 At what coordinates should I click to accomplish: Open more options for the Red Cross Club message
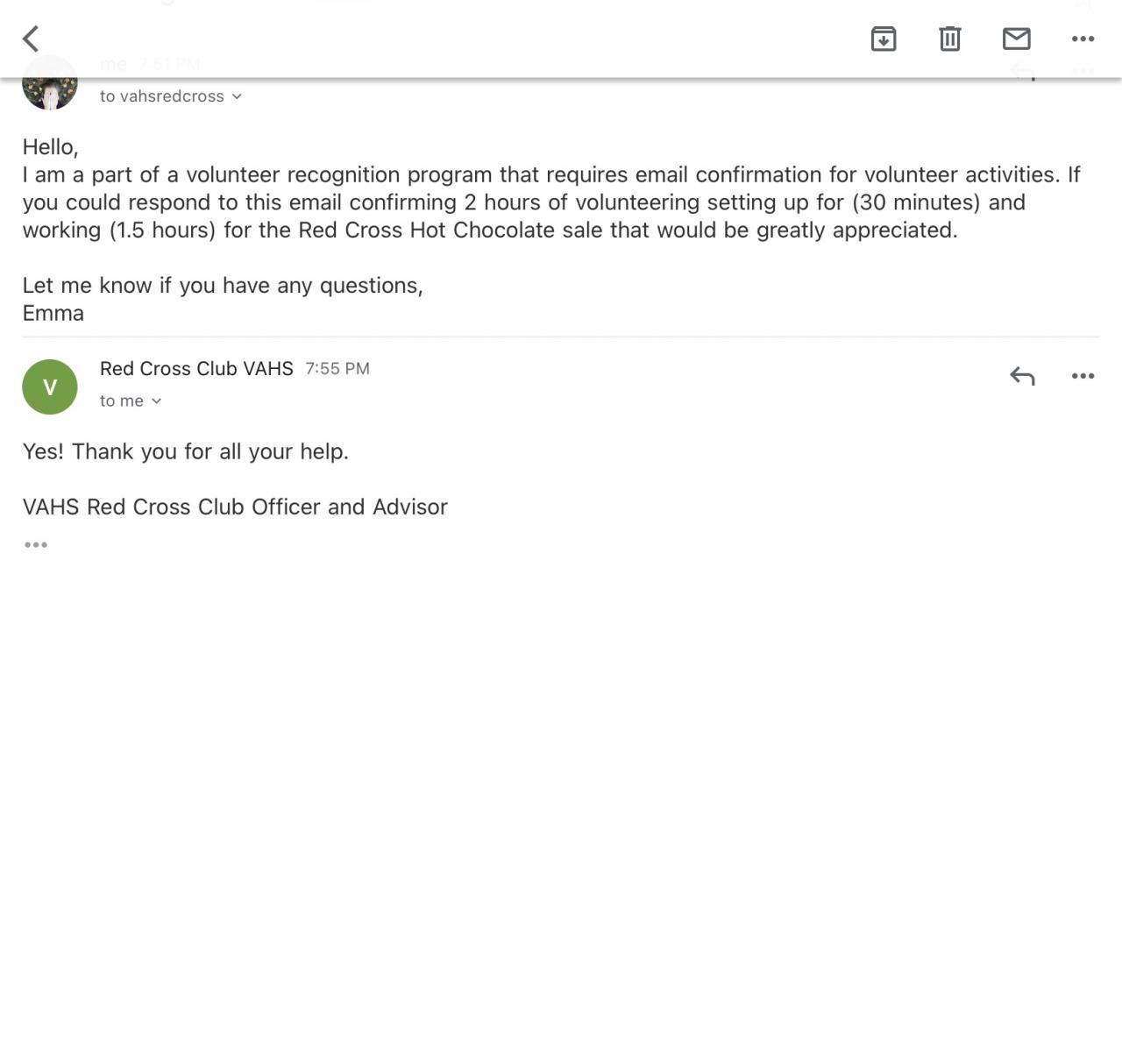1083,376
